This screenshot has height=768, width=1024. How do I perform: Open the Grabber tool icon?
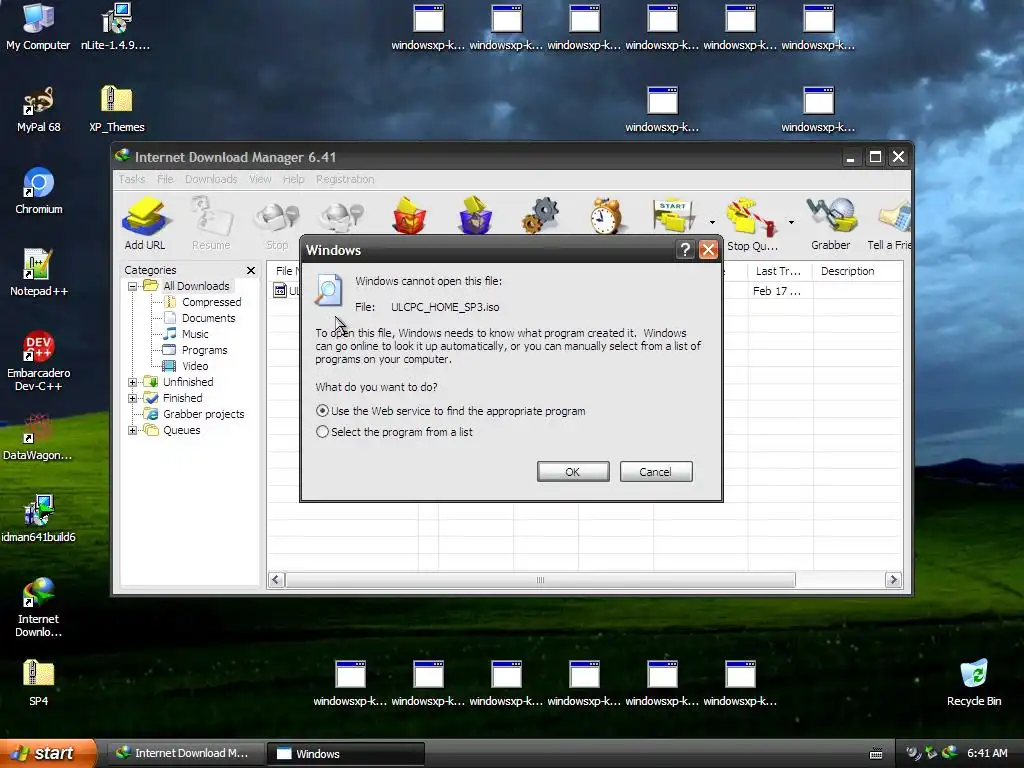(831, 223)
